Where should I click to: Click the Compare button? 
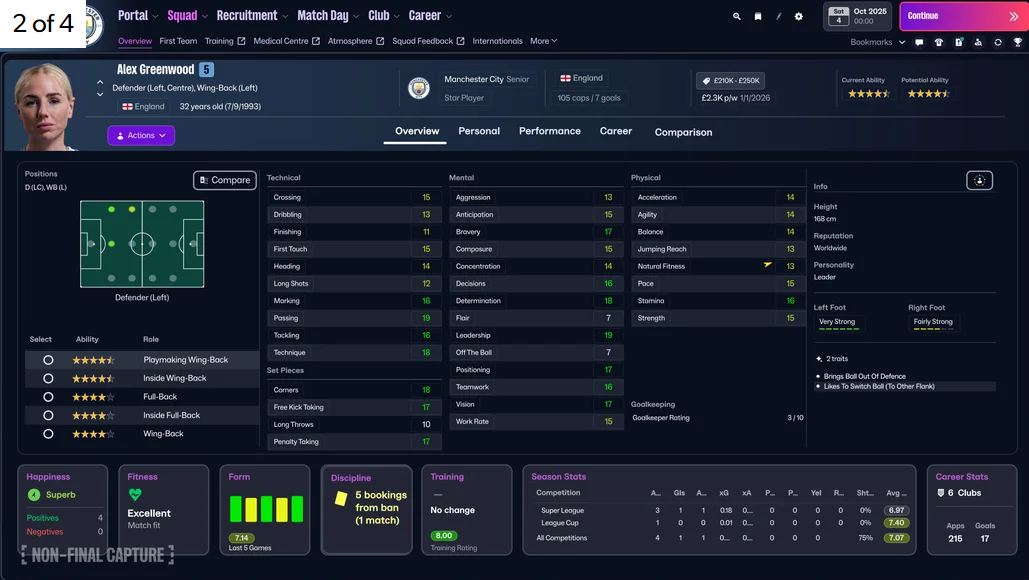pos(225,180)
